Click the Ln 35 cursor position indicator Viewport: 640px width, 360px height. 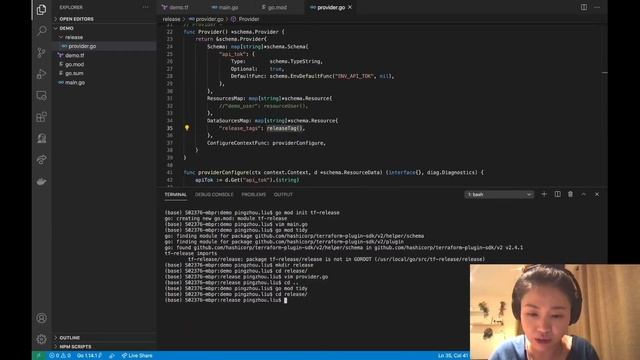453,356
